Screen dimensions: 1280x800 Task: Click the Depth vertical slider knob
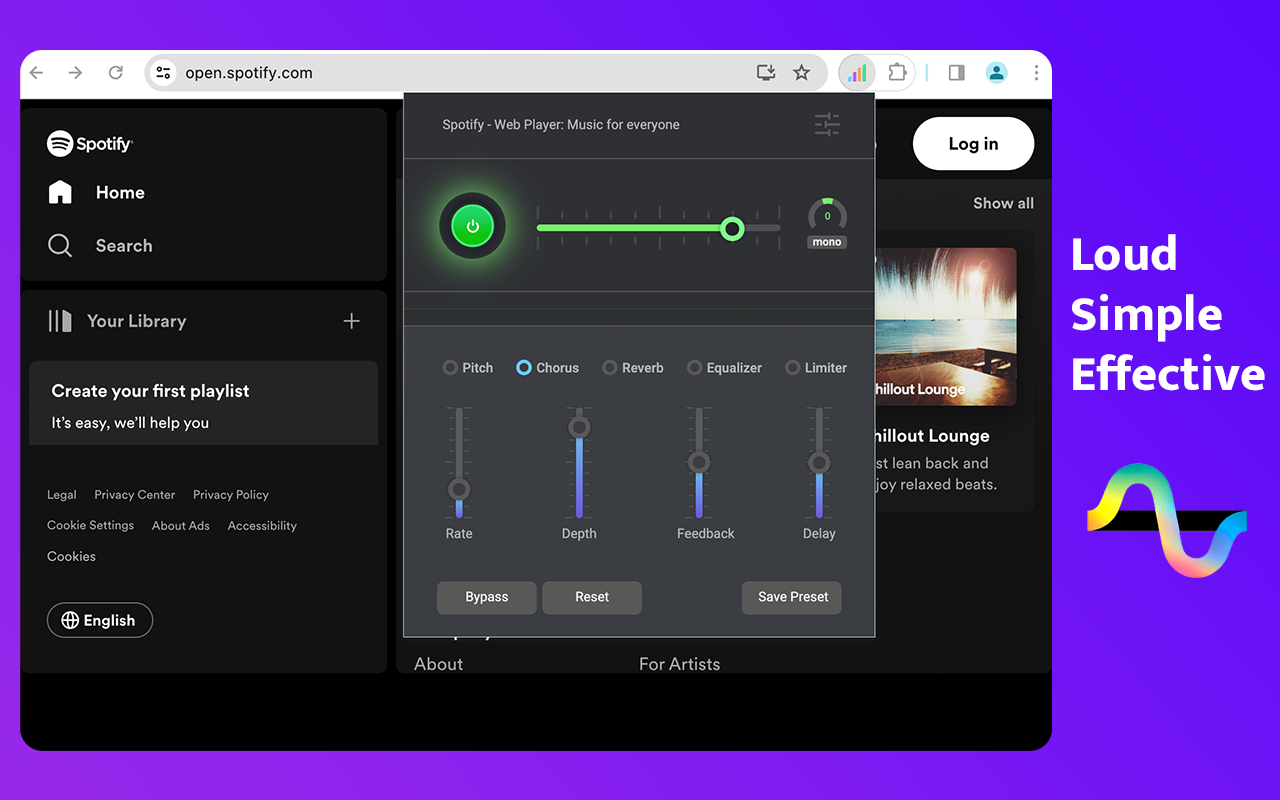(579, 427)
